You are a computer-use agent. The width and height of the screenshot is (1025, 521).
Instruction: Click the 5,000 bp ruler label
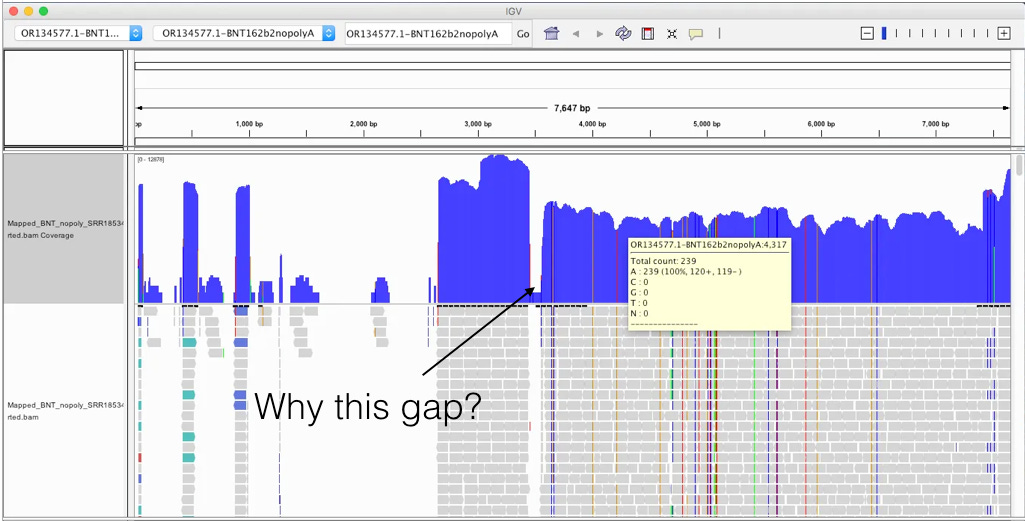pyautogui.click(x=707, y=124)
